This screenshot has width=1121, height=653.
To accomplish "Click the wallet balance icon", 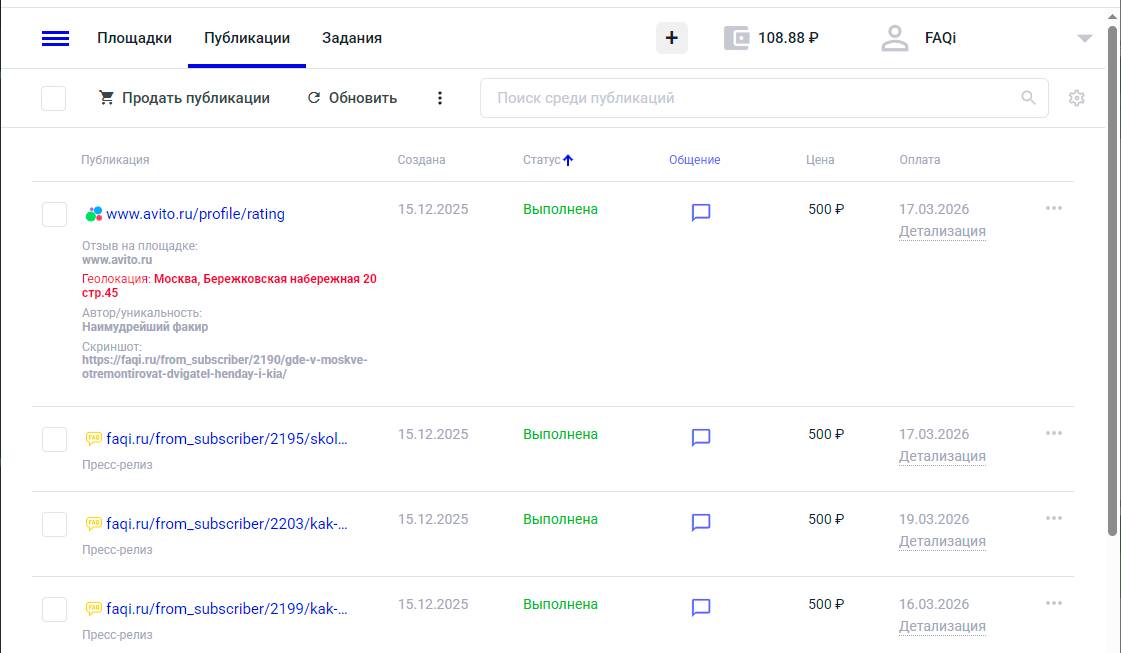I will 736,38.
